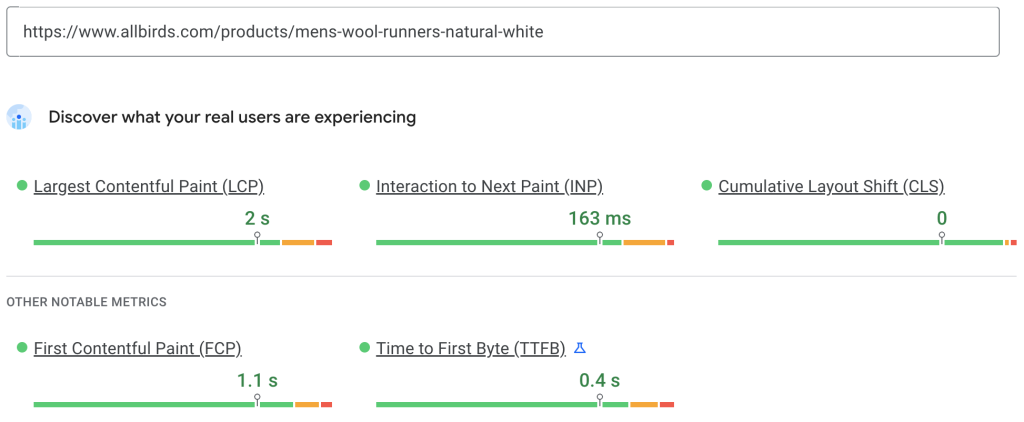
Task: Click the percentile marker pin on FCP bar
Action: [x=257, y=400]
